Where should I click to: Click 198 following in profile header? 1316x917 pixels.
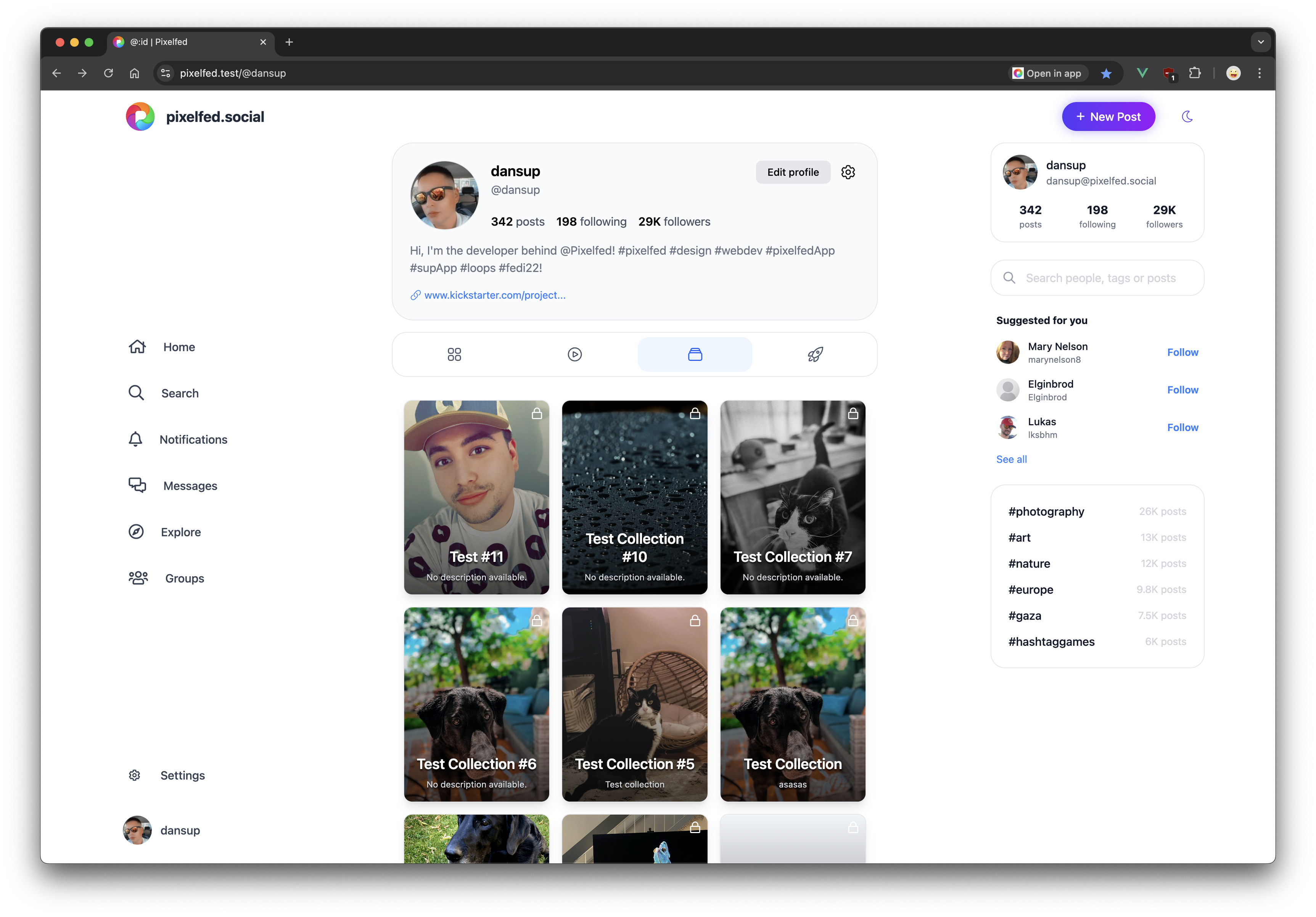click(591, 221)
